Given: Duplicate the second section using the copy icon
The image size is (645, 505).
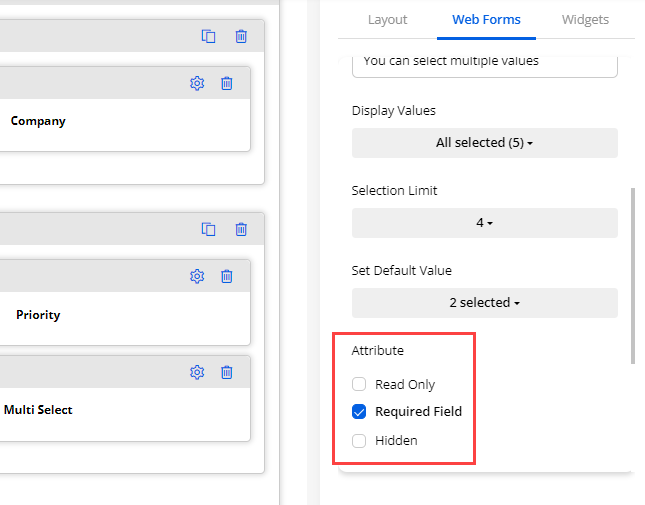Looking at the screenshot, I should pos(208,229).
